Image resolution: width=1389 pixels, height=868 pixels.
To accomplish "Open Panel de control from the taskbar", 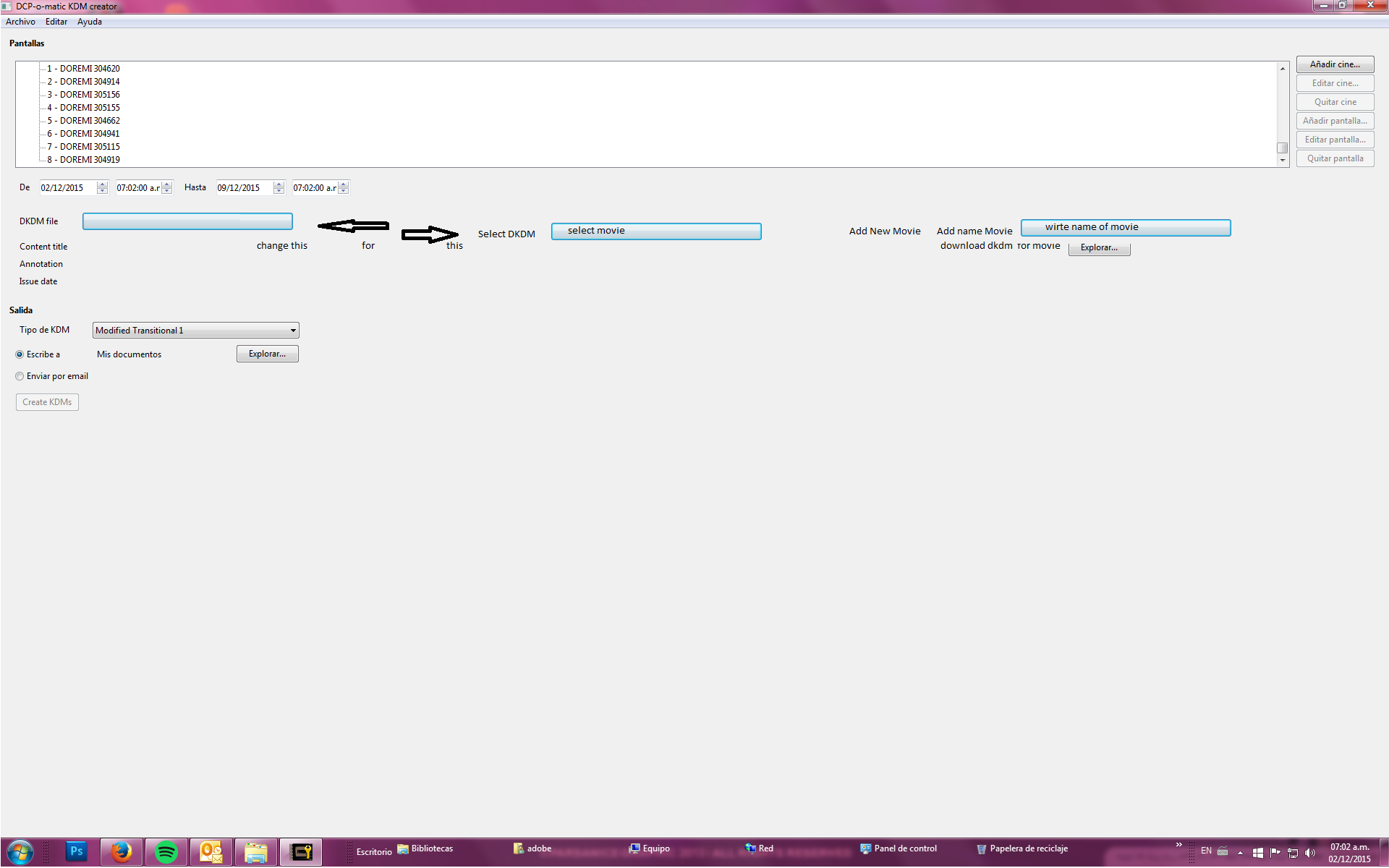I will pos(898,849).
